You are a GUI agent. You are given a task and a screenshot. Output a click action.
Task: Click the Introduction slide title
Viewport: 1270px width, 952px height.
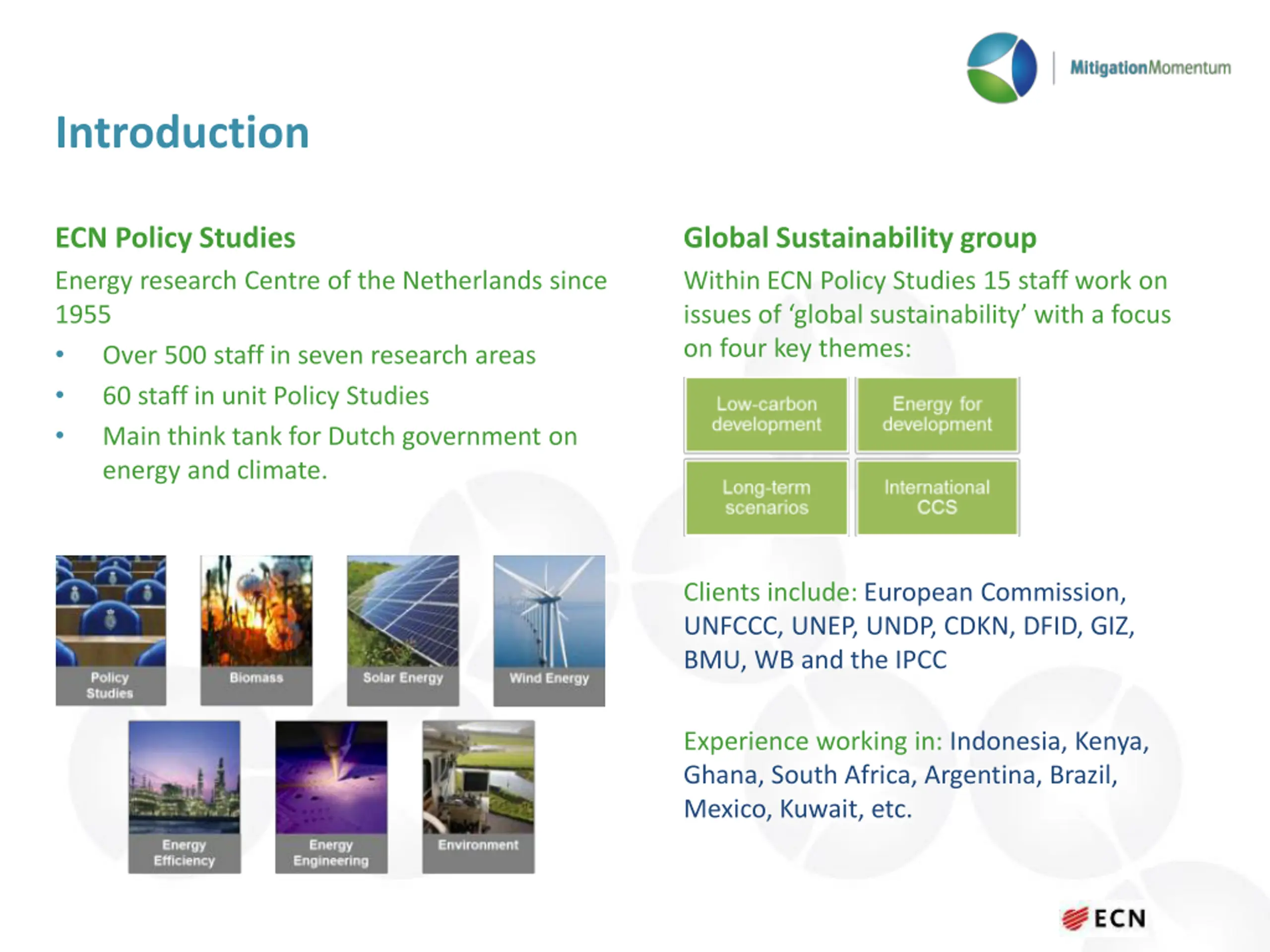click(x=183, y=132)
